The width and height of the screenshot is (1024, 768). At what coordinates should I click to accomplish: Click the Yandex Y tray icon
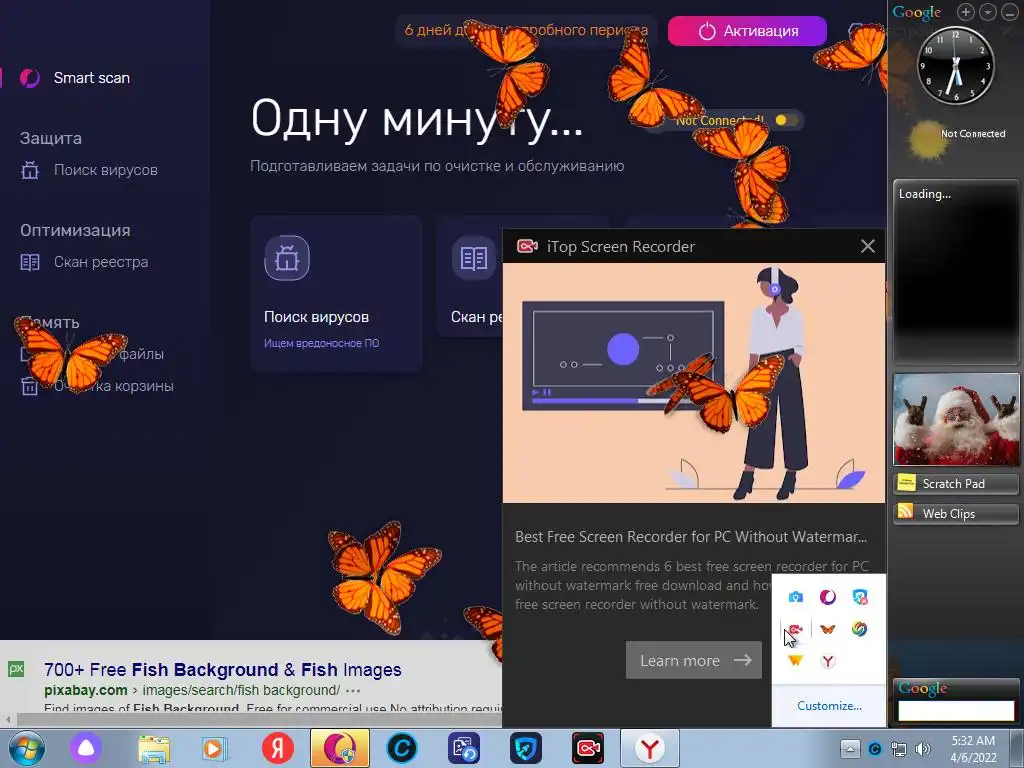(827, 661)
